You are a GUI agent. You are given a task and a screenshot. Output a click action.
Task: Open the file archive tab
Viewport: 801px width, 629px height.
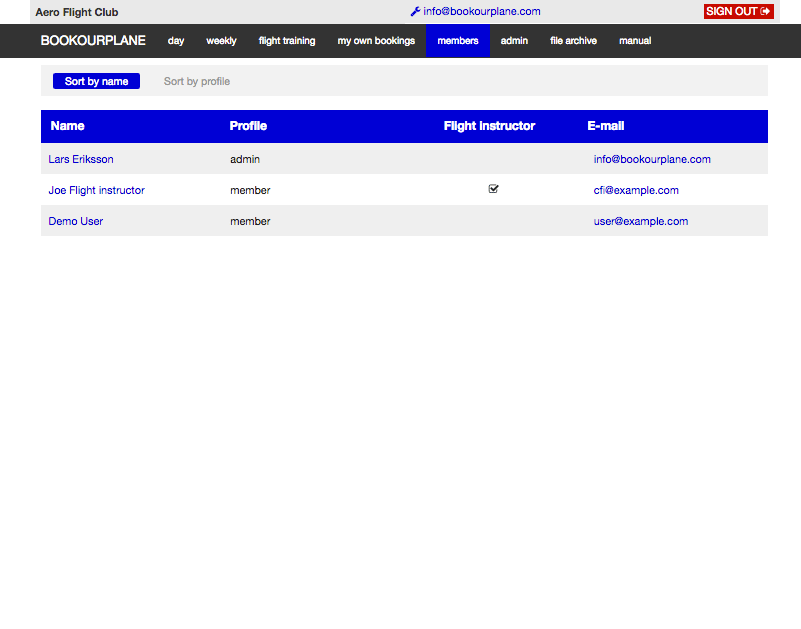tap(573, 41)
